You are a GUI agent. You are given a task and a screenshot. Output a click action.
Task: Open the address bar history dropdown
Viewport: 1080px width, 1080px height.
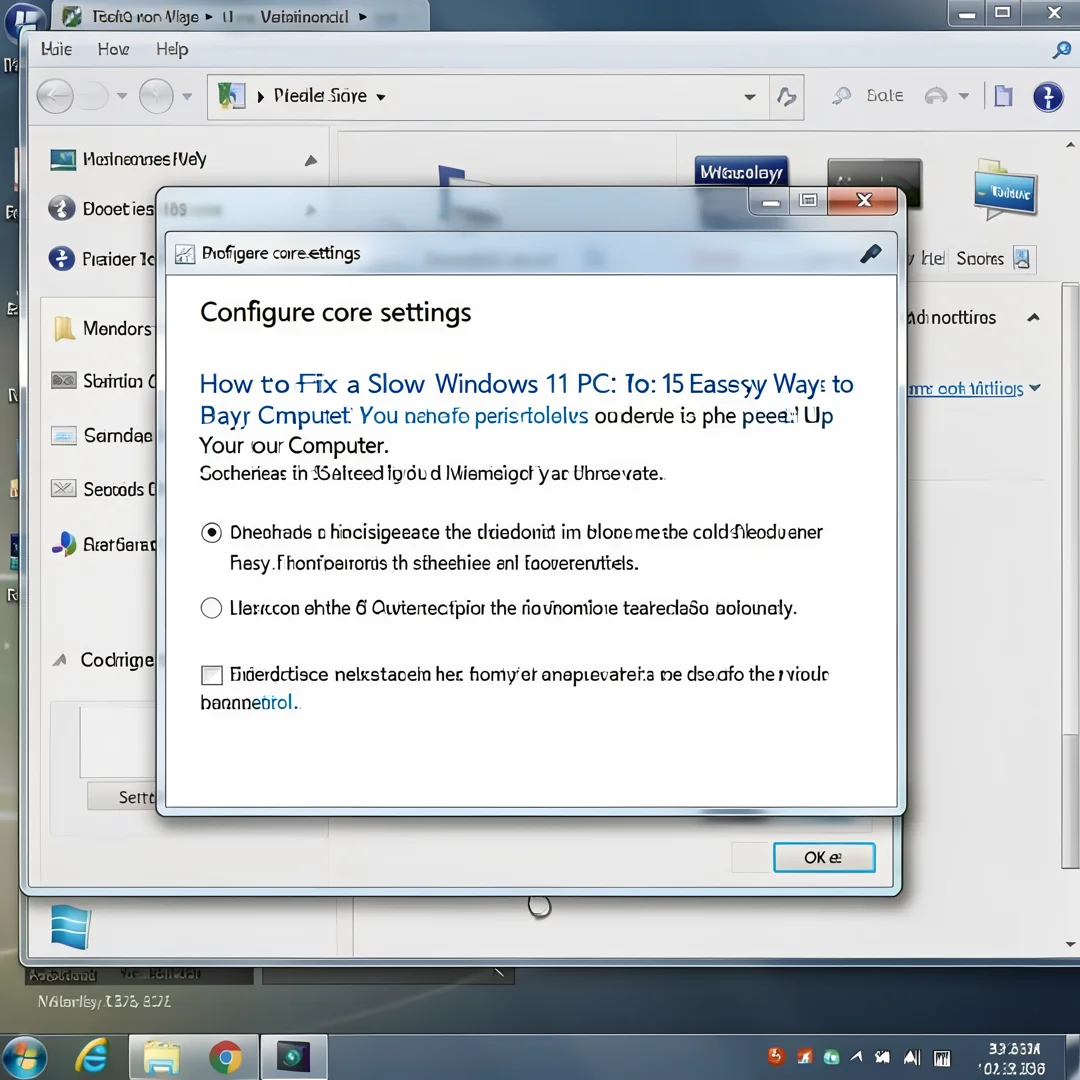click(750, 97)
